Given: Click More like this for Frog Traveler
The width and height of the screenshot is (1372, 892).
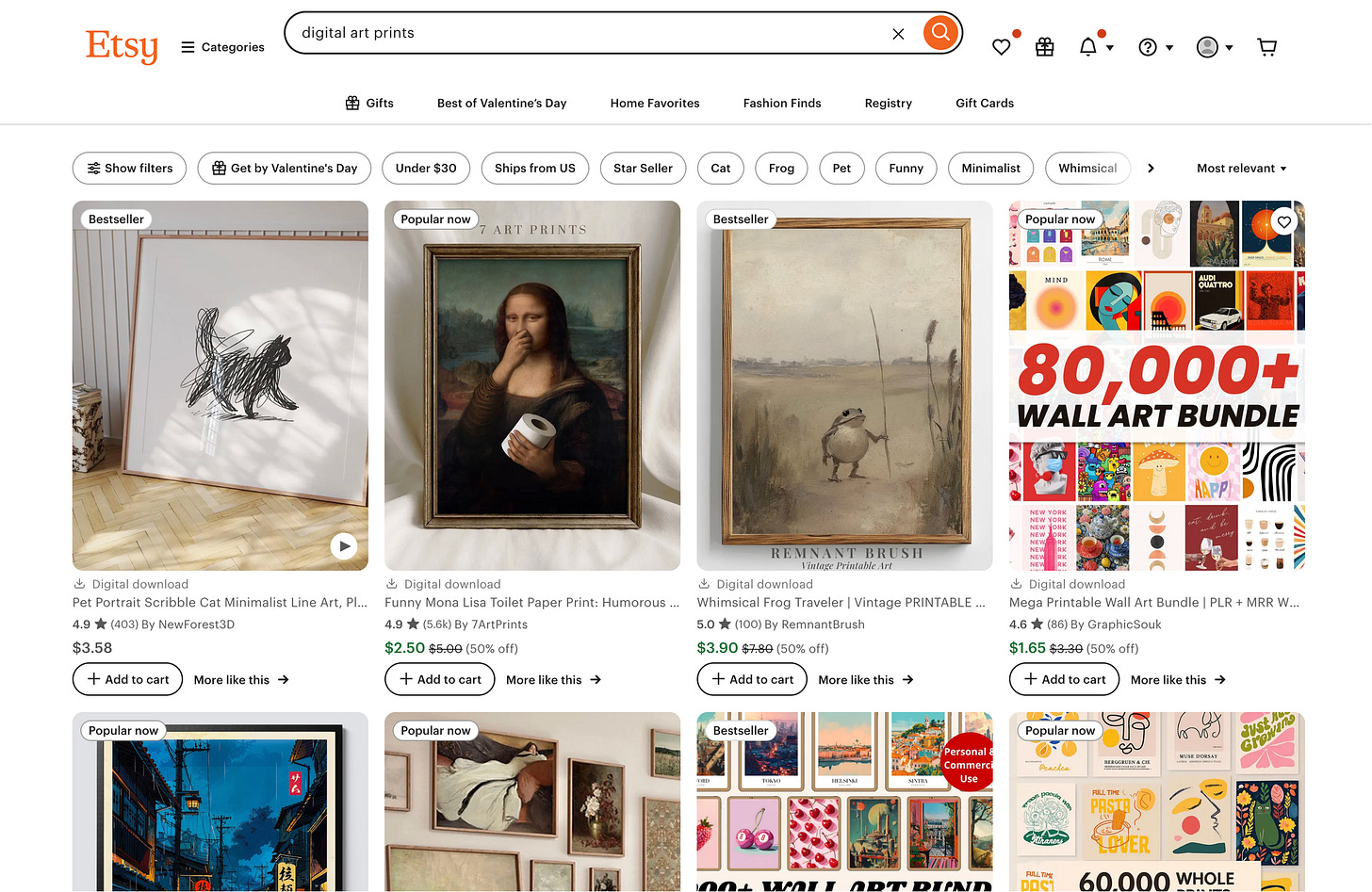Looking at the screenshot, I should 866,680.
